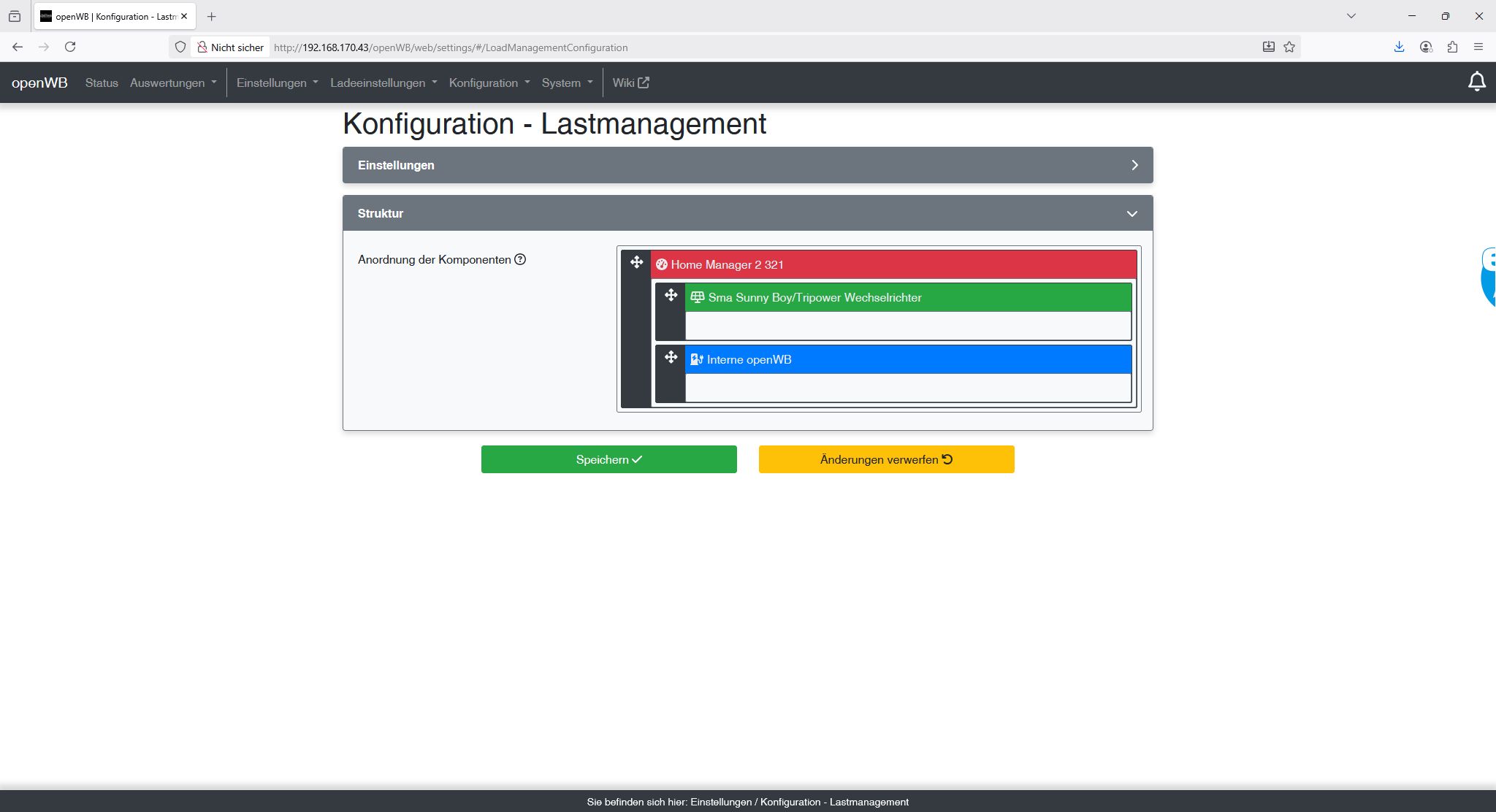Expand the Einstellungen panel chevron
1496x812 pixels.
tap(1134, 165)
